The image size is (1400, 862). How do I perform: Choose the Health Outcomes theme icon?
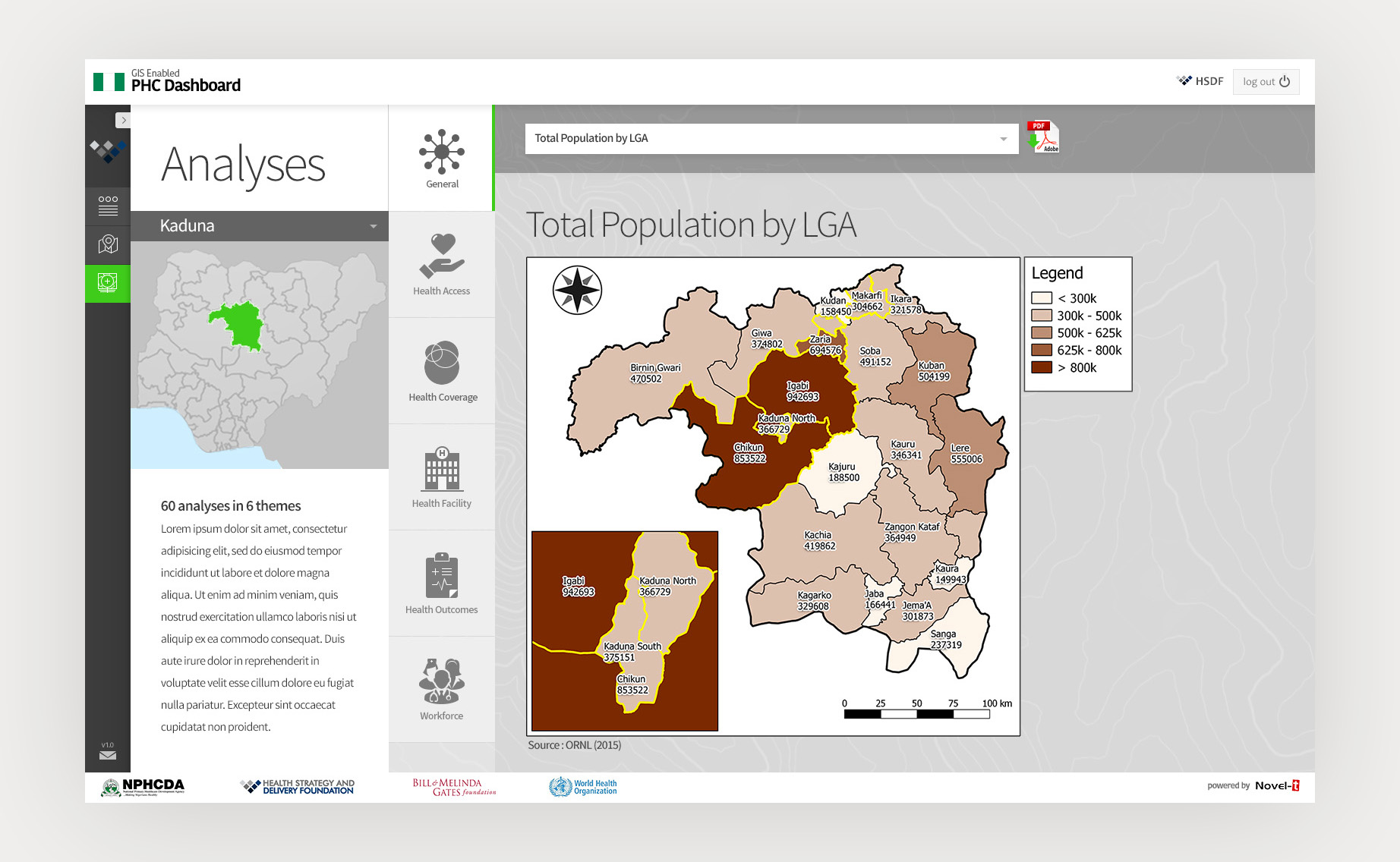coord(442,576)
